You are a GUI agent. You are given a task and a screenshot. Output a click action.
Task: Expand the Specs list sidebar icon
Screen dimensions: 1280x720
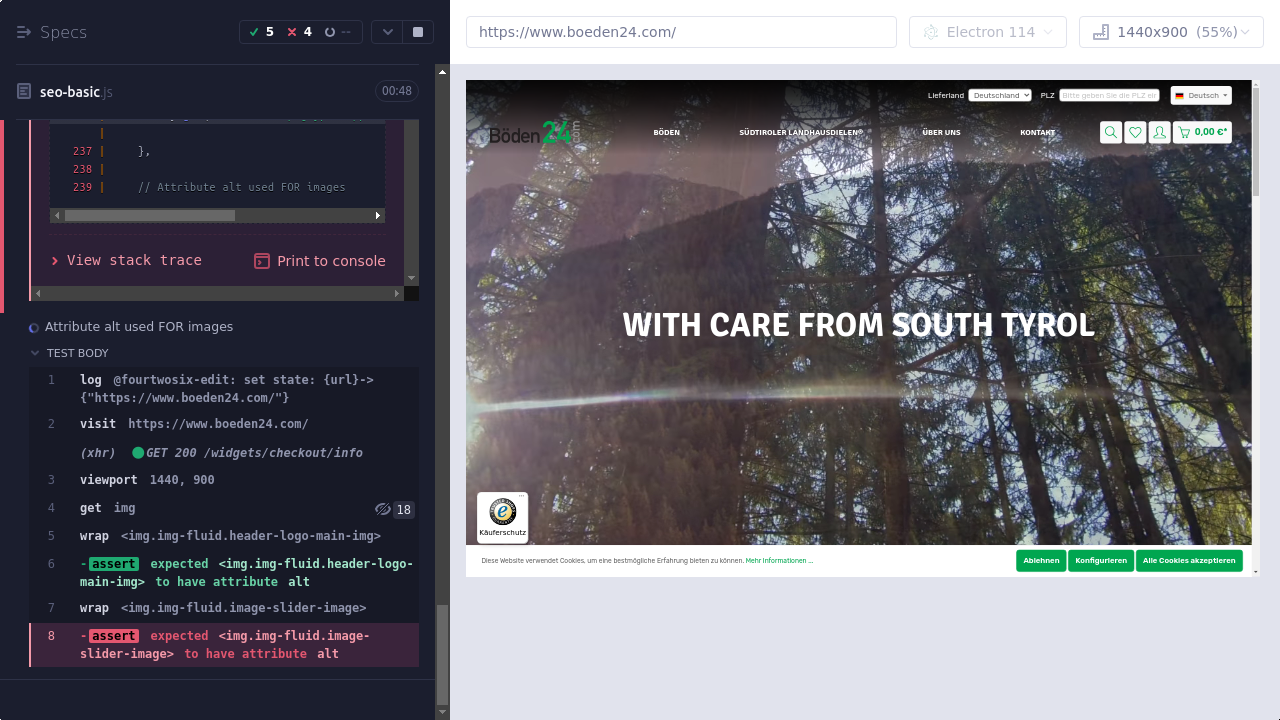click(x=24, y=32)
